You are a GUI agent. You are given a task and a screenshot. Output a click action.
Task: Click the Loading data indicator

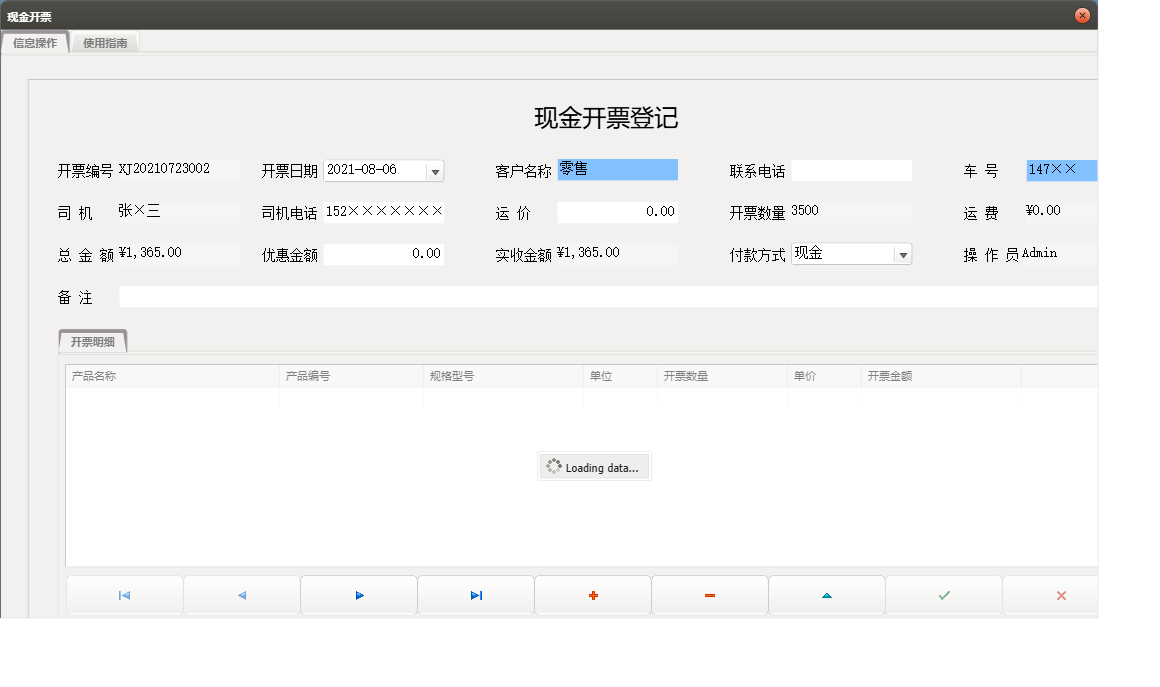[x=594, y=466]
